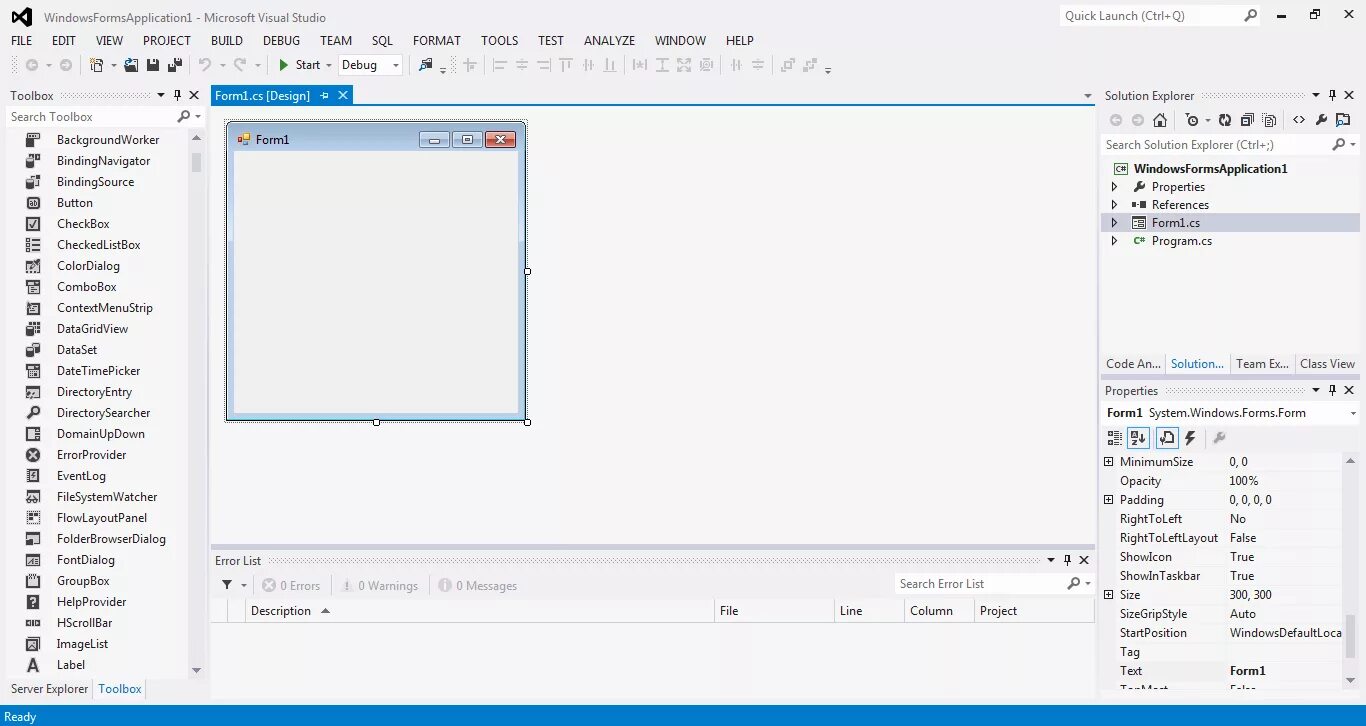This screenshot has height=726, width=1366.
Task: Open the ANALYZE menu
Action: (610, 40)
